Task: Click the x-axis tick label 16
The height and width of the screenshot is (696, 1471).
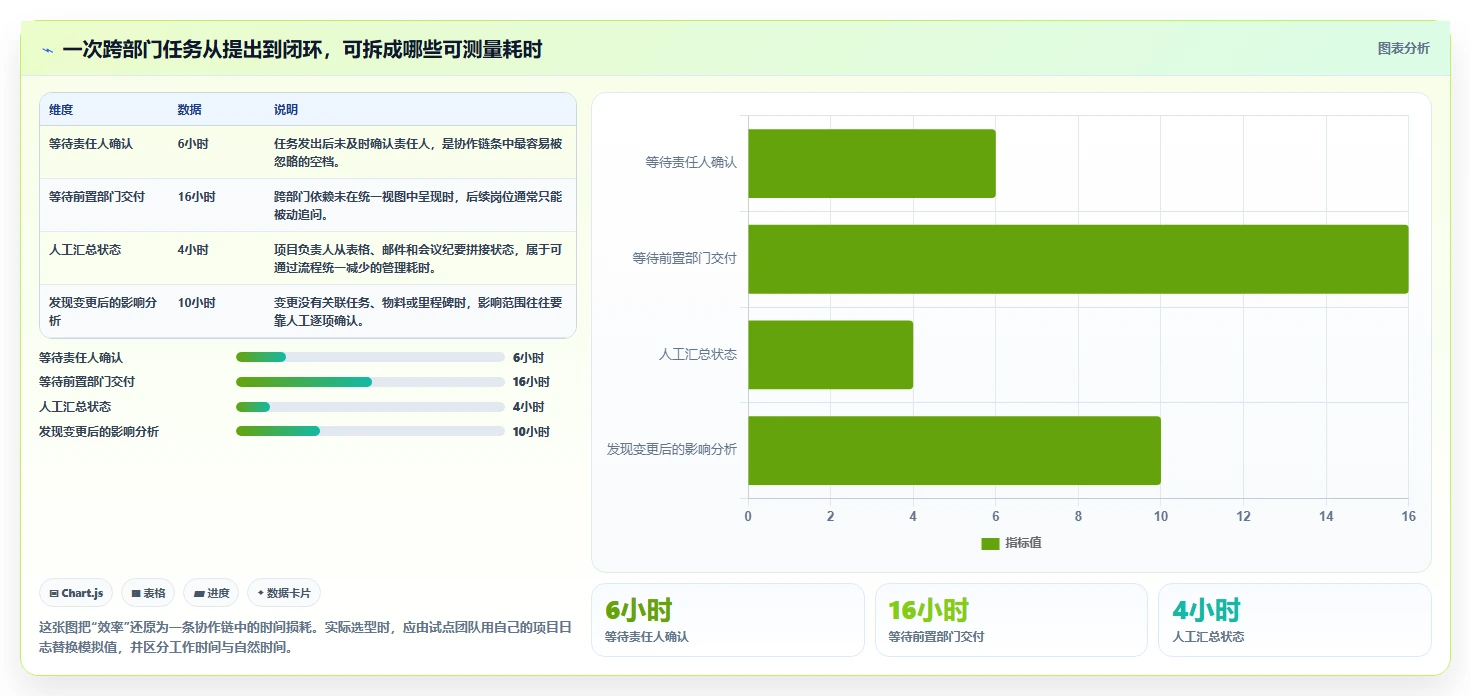Action: click(1408, 516)
